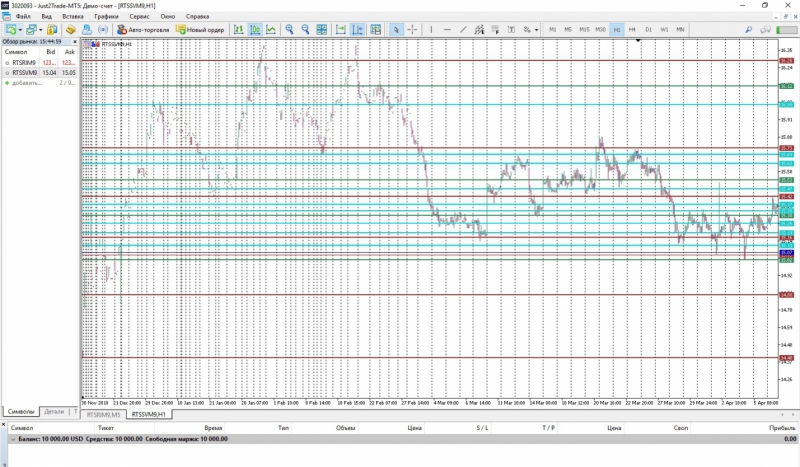The image size is (800, 467).
Task: Select RTSSVM9 row in Market Watch
Action: (x=40, y=72)
